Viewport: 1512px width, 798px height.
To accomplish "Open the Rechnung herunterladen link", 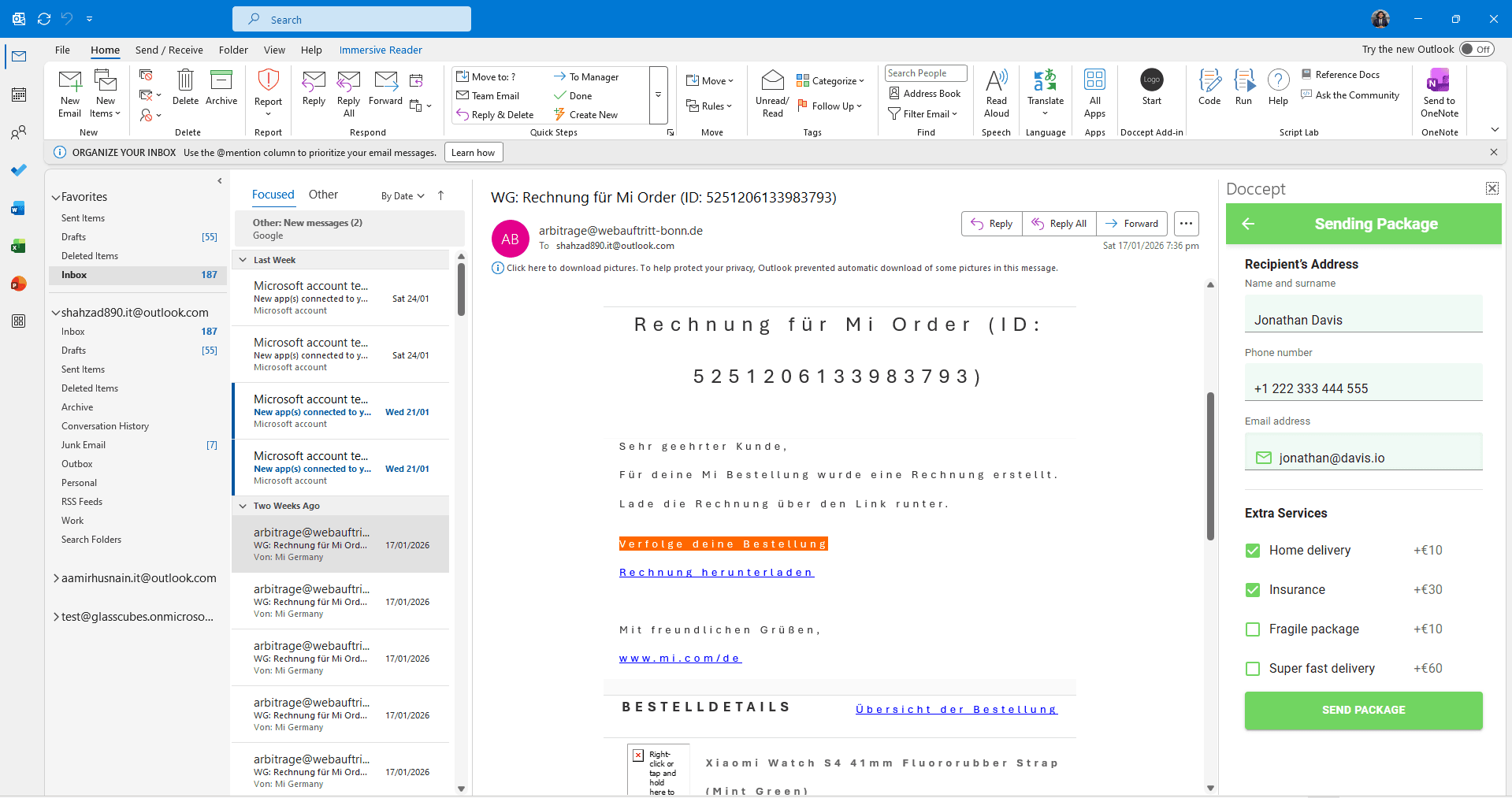I will tap(716, 573).
